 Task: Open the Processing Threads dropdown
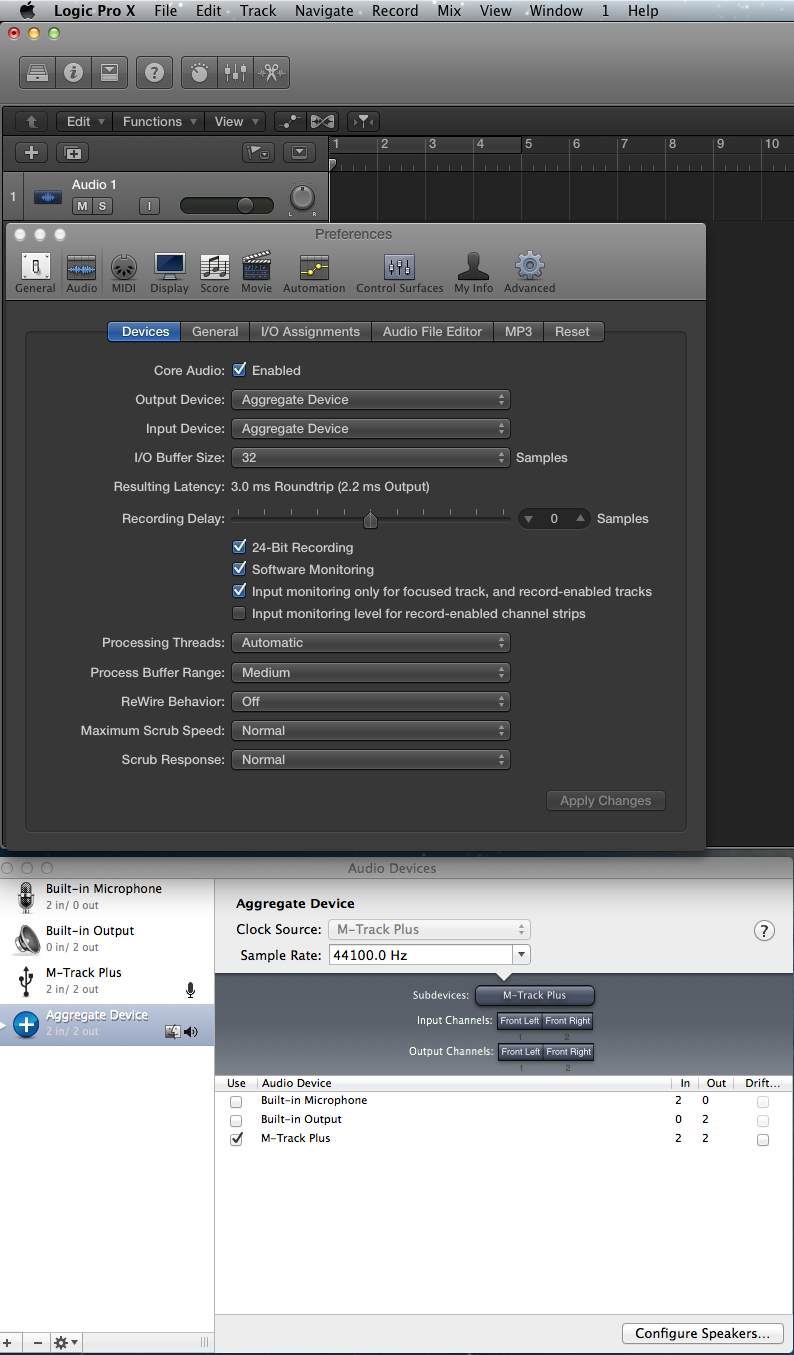coord(370,643)
